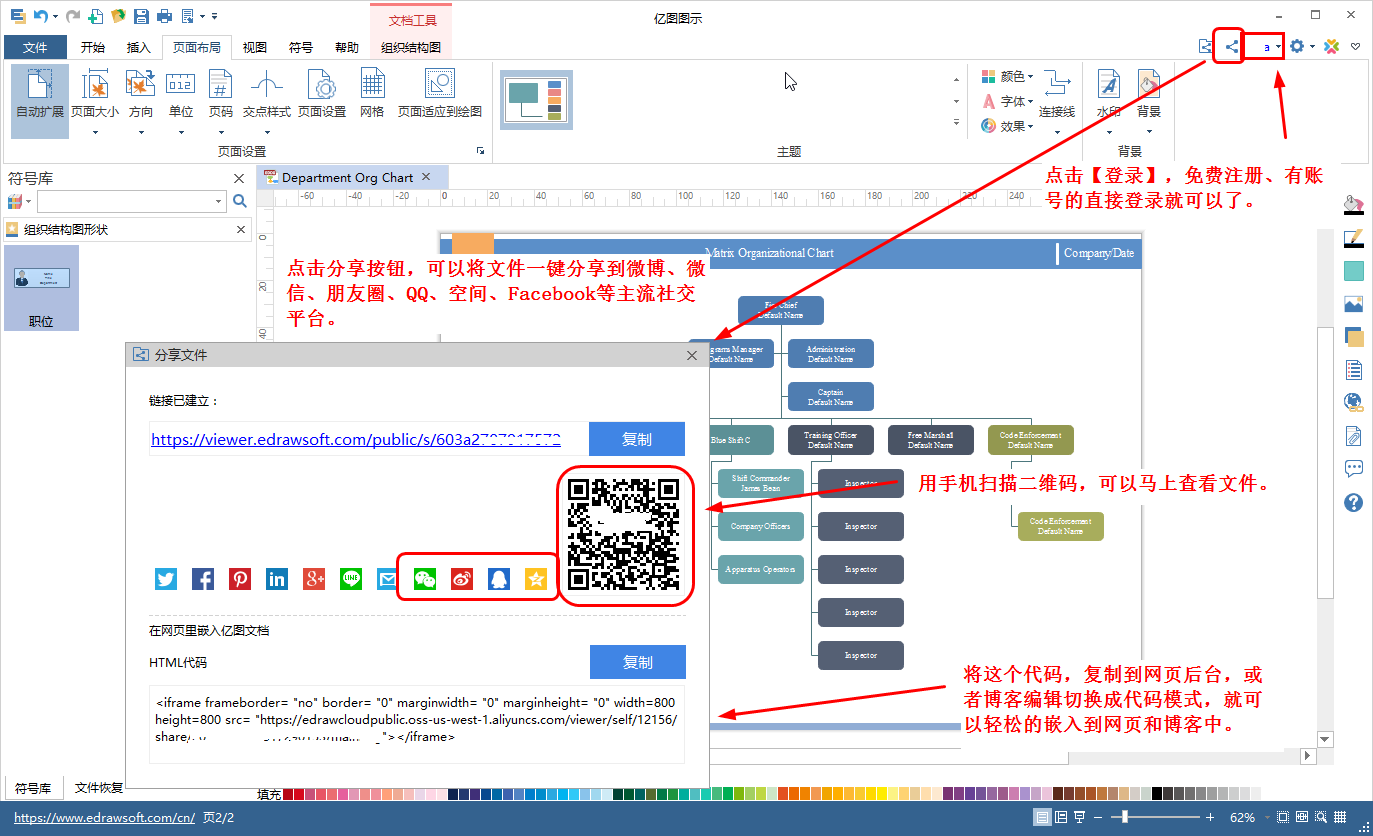Adjust the zoom slider handle in status bar
This screenshot has width=1373, height=836.
click(x=1125, y=817)
